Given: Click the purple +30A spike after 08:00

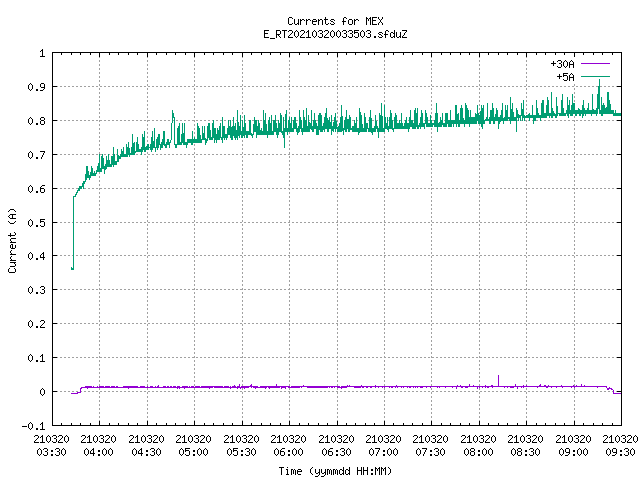Looking at the screenshot, I should pyautogui.click(x=498, y=380).
